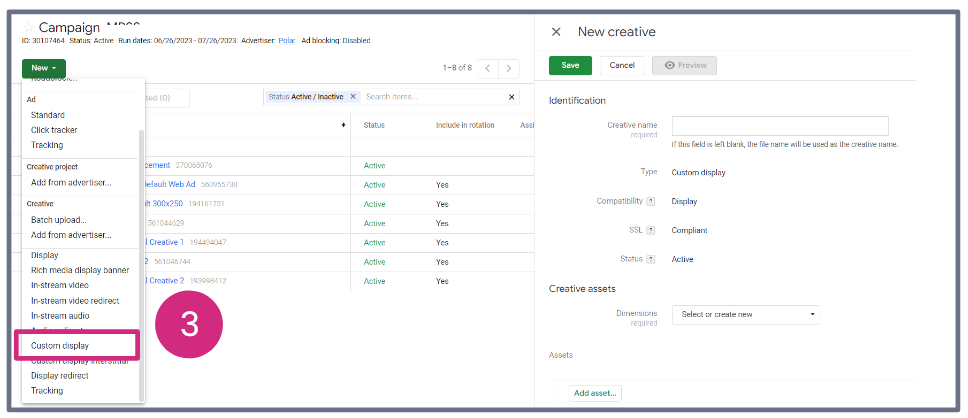Expand the Dimensions select or create new dropdown
Viewport: 968px width, 418px height.
tap(745, 315)
